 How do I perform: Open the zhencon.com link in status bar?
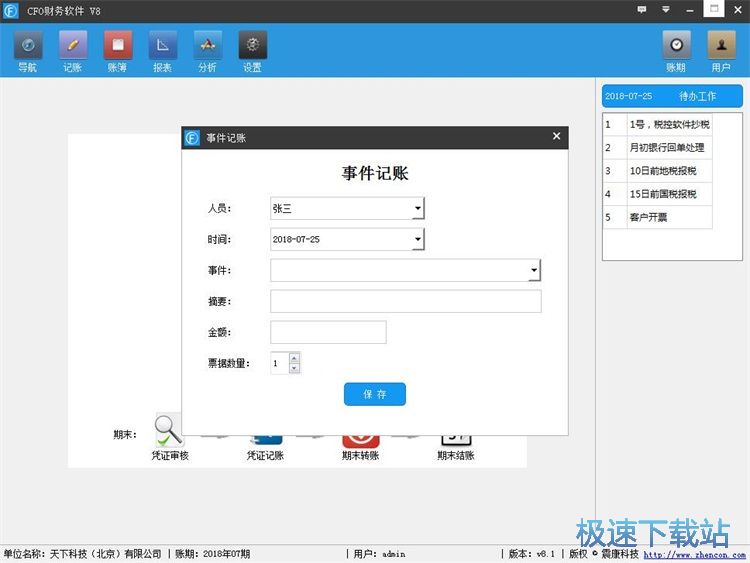(695, 555)
